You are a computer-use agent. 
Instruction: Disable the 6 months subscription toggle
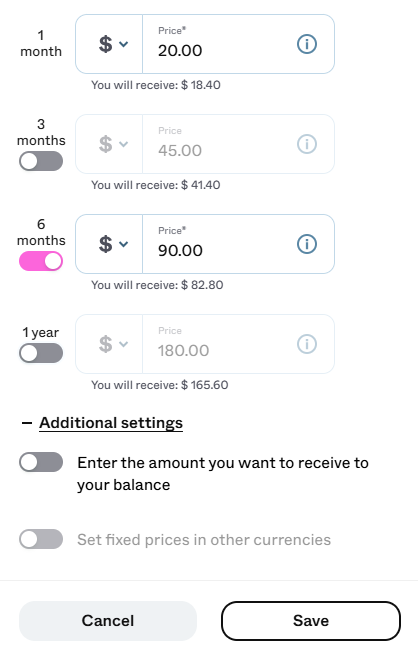pos(41,262)
